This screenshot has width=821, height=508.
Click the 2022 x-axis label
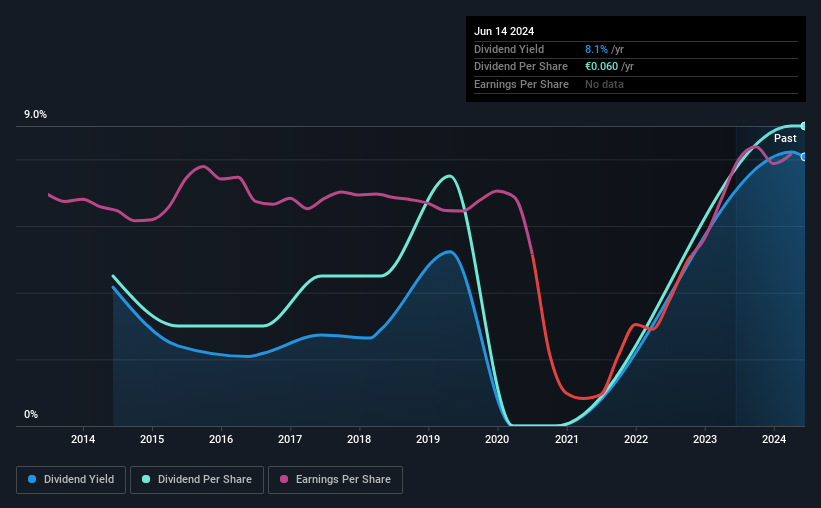[x=636, y=439]
